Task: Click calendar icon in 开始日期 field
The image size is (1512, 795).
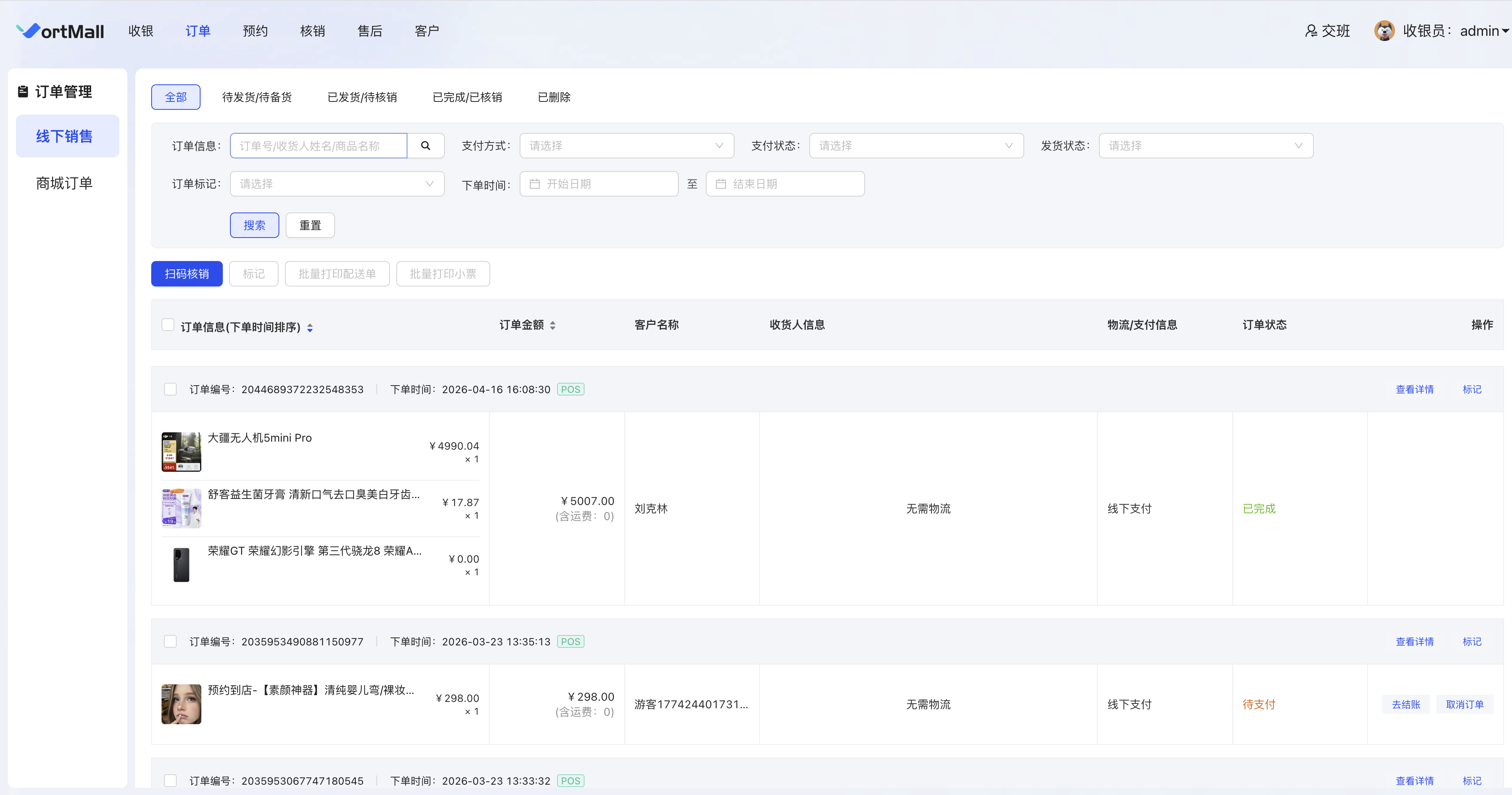Action: (x=535, y=184)
